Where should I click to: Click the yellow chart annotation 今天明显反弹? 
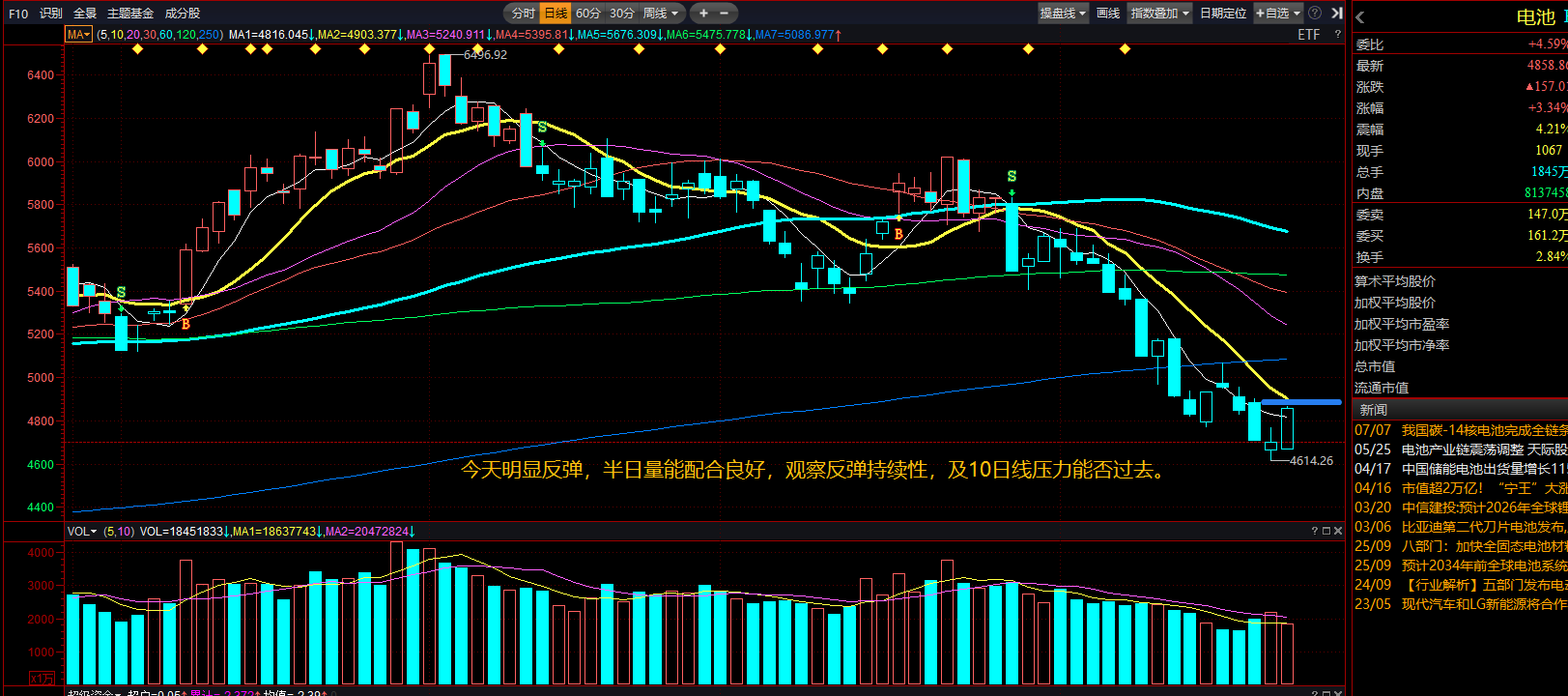(x=813, y=471)
